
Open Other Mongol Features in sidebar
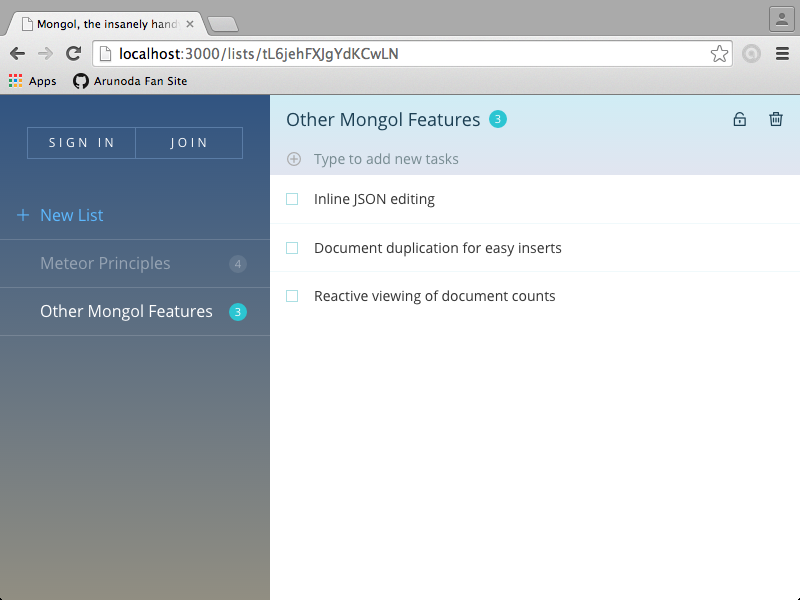point(135,312)
